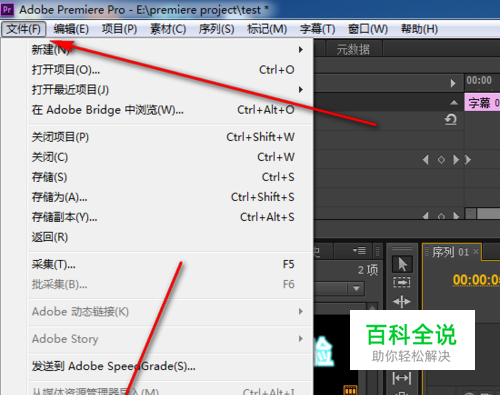The width and height of the screenshot is (500, 395).
Task: Open the 编辑(E) menu
Action: tap(71, 29)
